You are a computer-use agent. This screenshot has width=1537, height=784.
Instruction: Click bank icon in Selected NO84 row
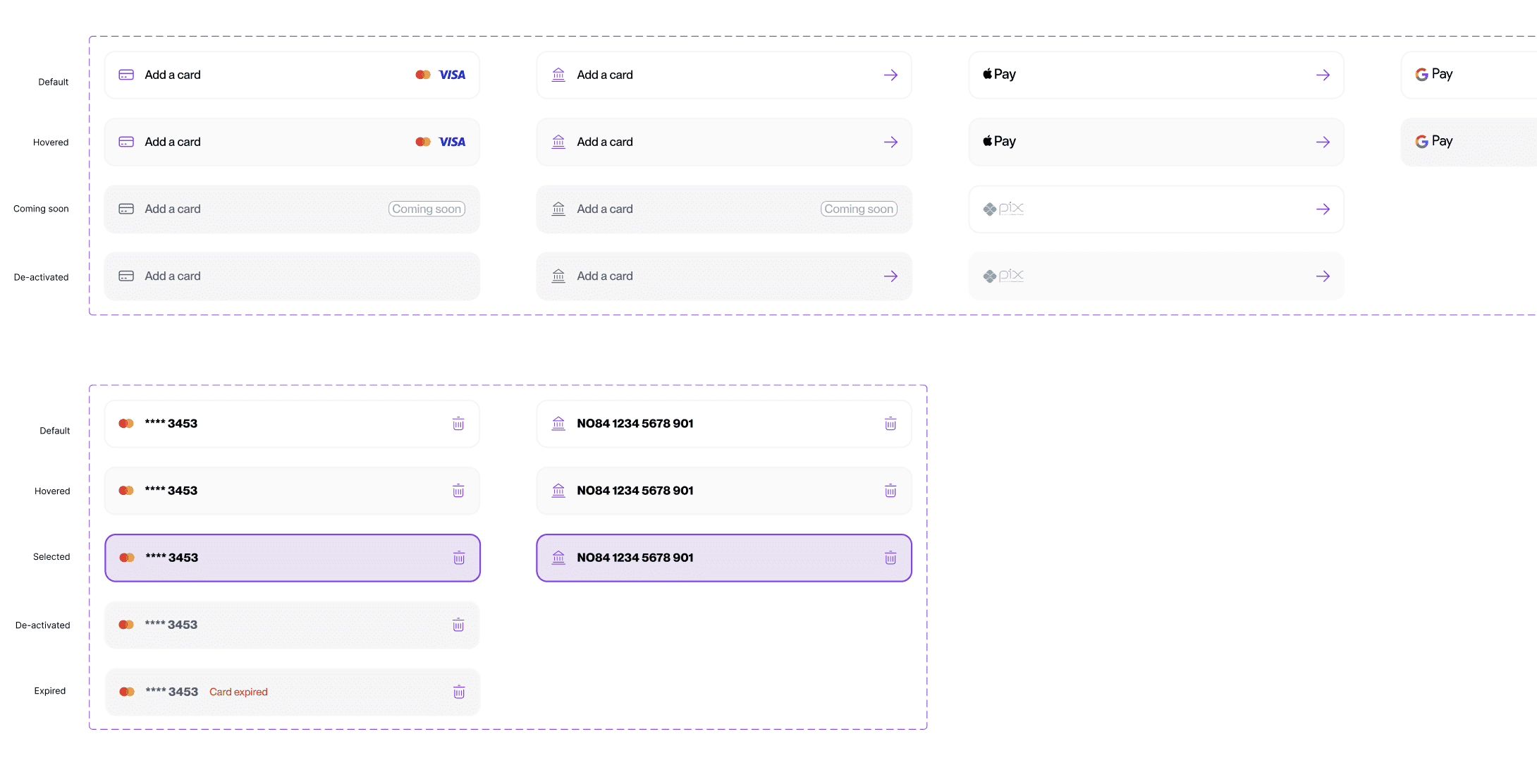pyautogui.click(x=558, y=558)
